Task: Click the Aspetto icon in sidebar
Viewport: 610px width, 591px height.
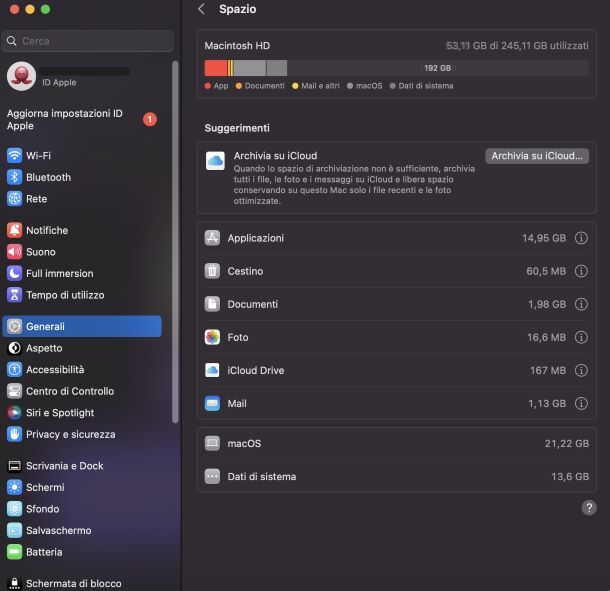Action: [x=14, y=348]
